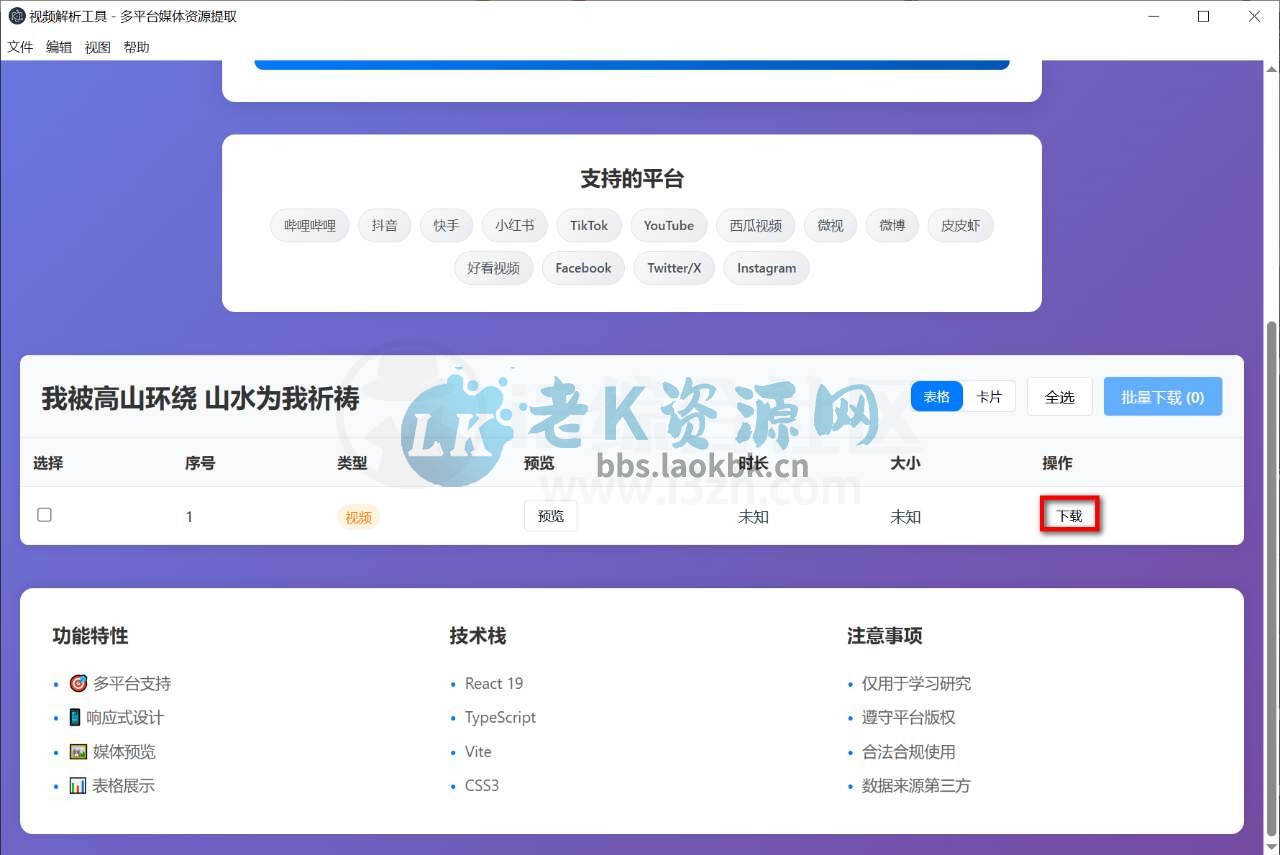Click the 支持的平台 heading
Viewport: 1280px width, 855px height.
[x=632, y=179]
